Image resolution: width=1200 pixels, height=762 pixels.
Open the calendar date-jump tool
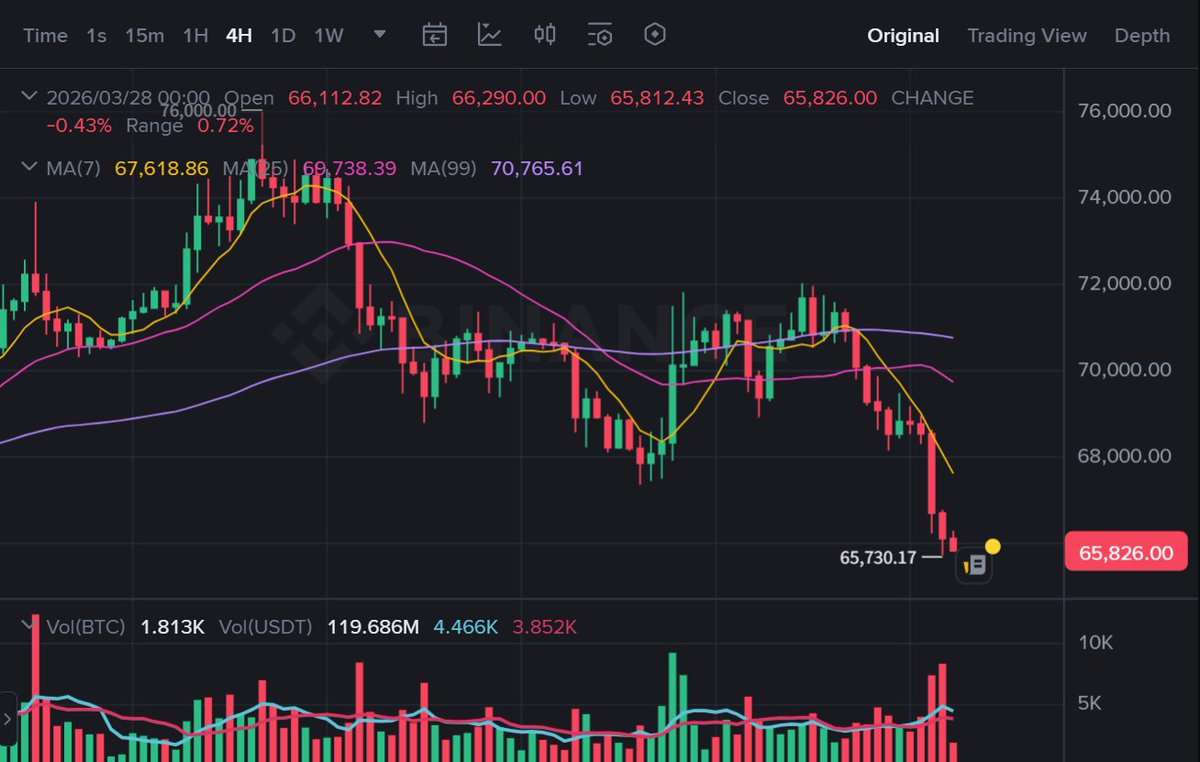[x=434, y=34]
